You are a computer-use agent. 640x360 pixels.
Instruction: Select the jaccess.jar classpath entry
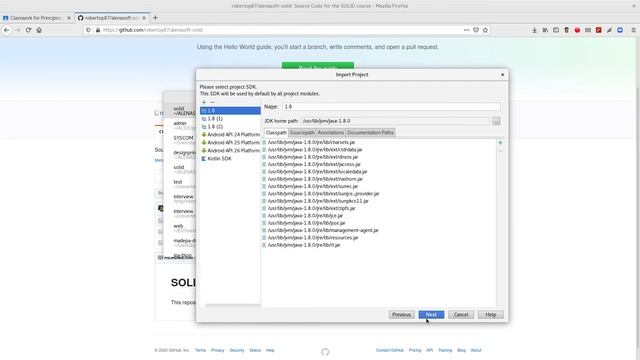click(314, 164)
